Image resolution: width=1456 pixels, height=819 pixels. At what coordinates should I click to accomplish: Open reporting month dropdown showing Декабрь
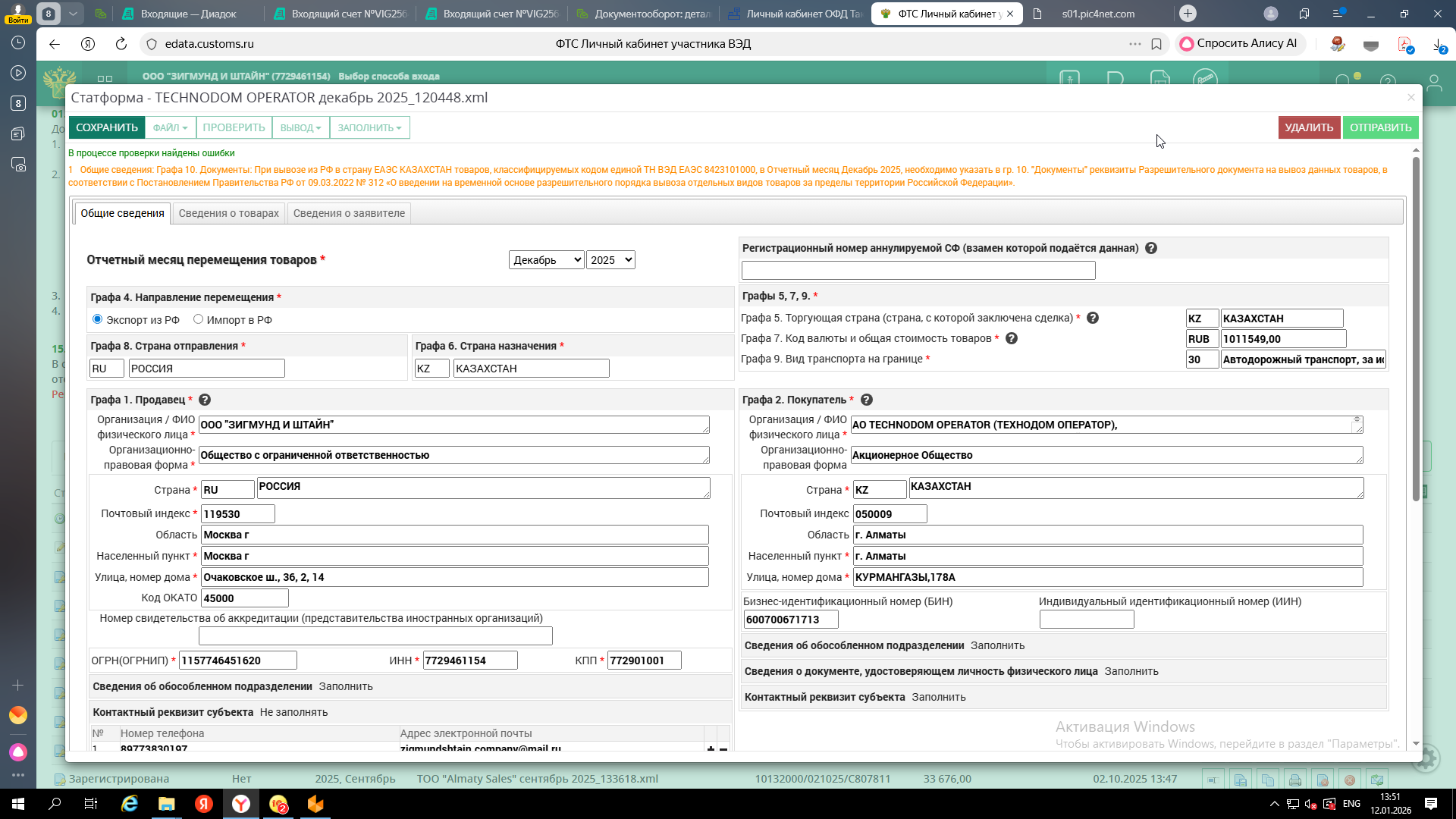pos(546,260)
